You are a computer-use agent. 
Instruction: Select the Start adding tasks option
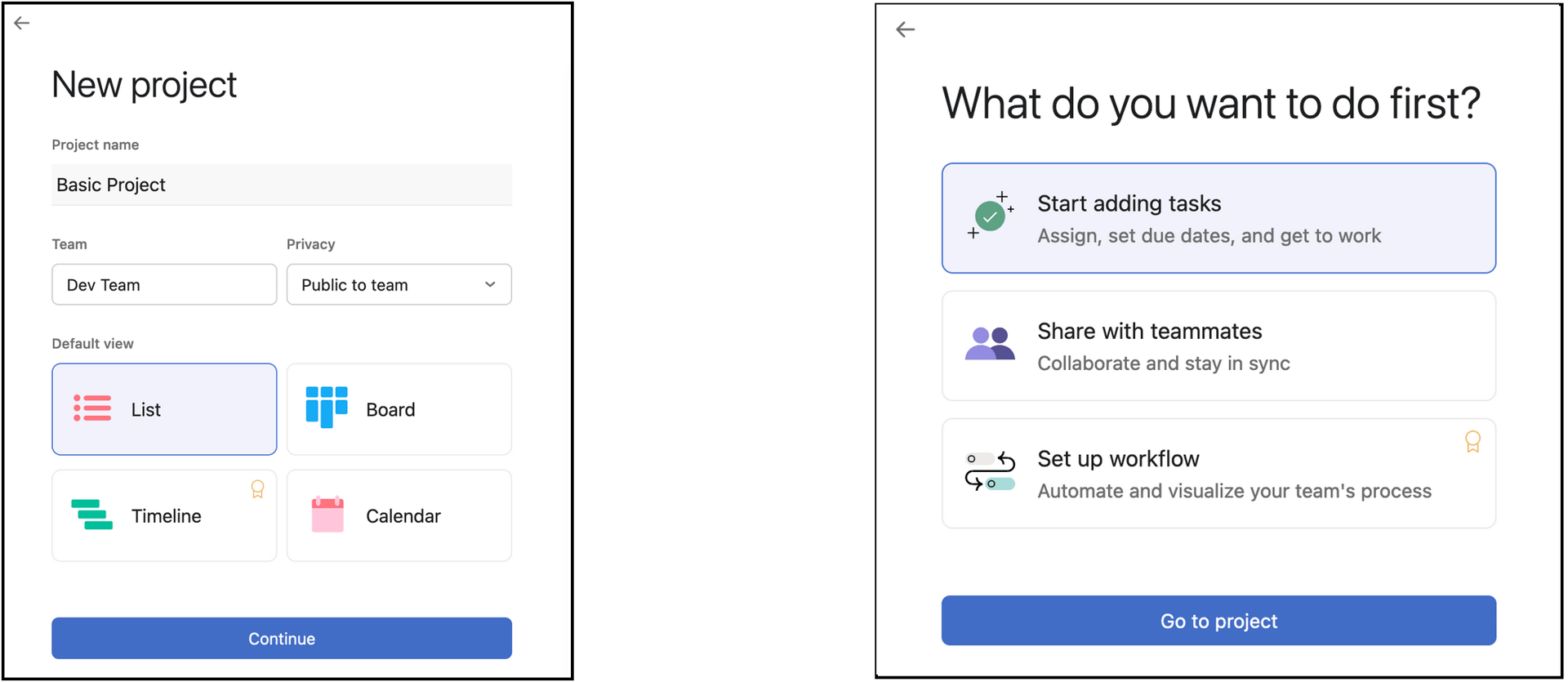point(1218,218)
